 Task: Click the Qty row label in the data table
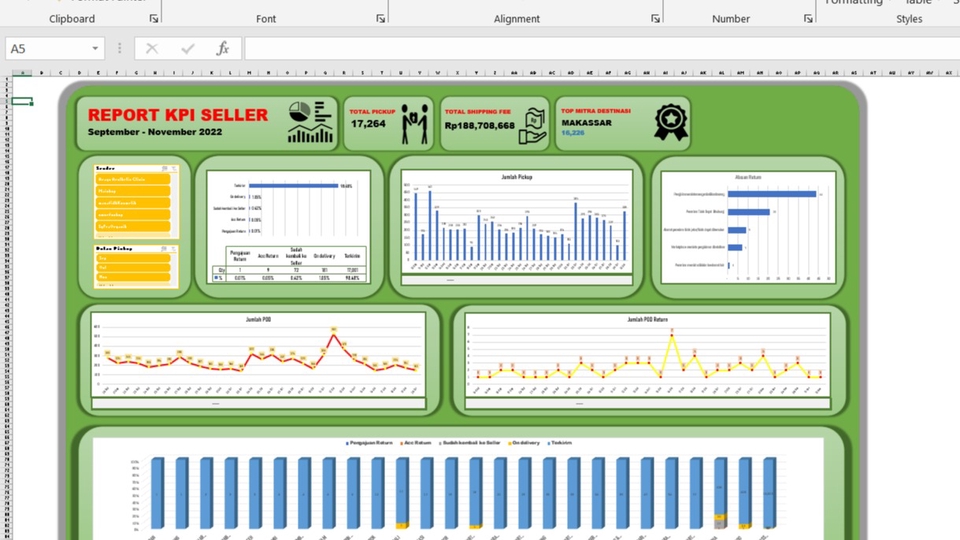pos(221,270)
